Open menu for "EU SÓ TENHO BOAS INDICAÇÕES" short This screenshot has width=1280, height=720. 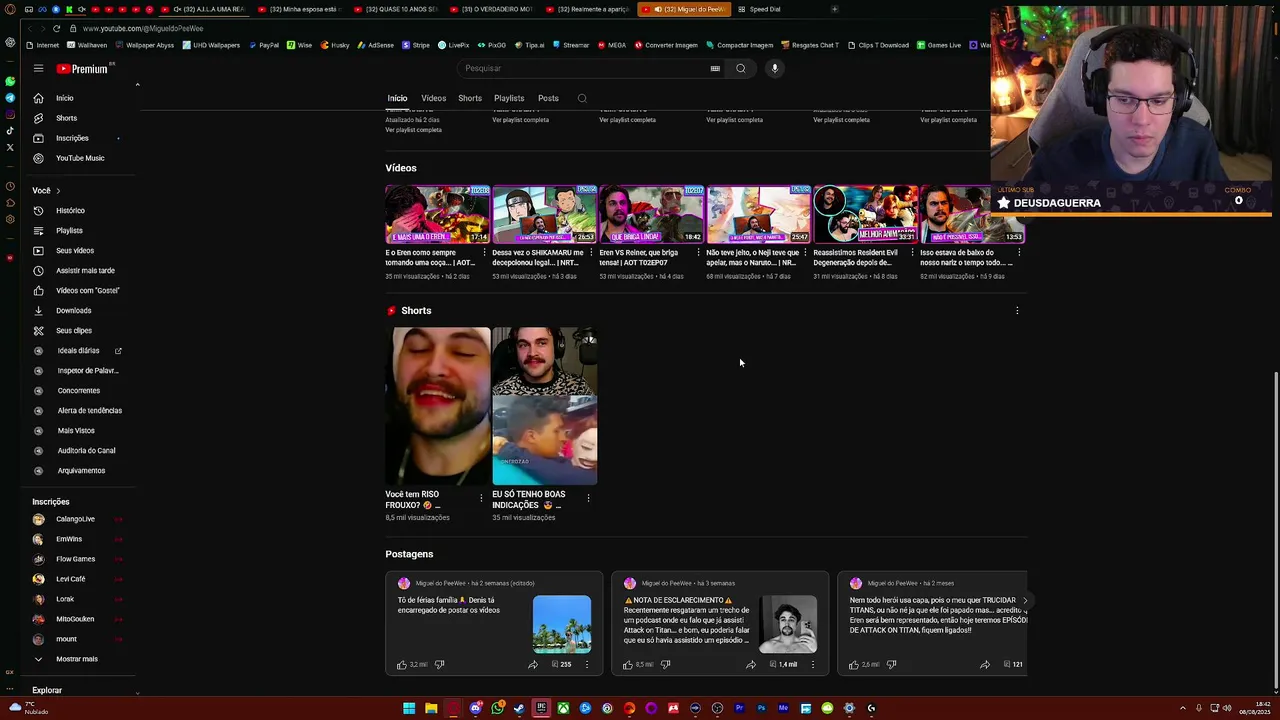[588, 497]
